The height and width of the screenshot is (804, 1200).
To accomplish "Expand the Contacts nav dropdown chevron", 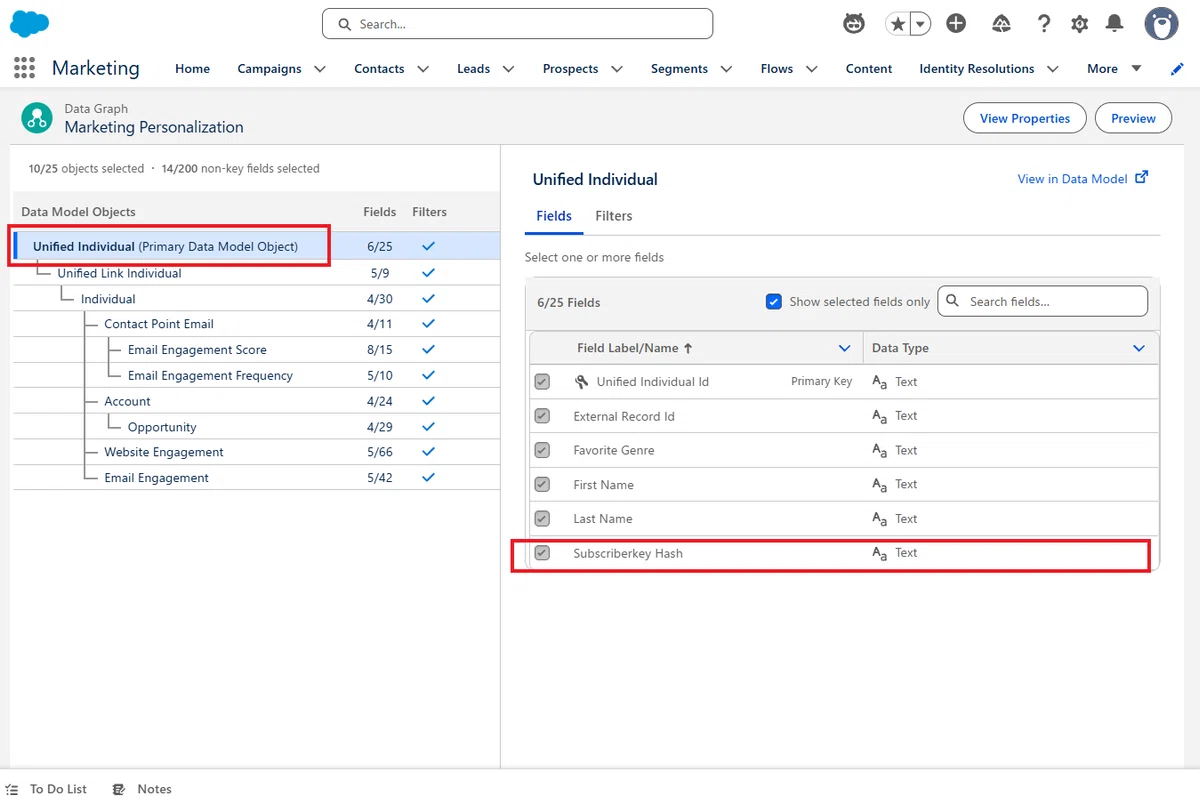I will pos(423,69).
